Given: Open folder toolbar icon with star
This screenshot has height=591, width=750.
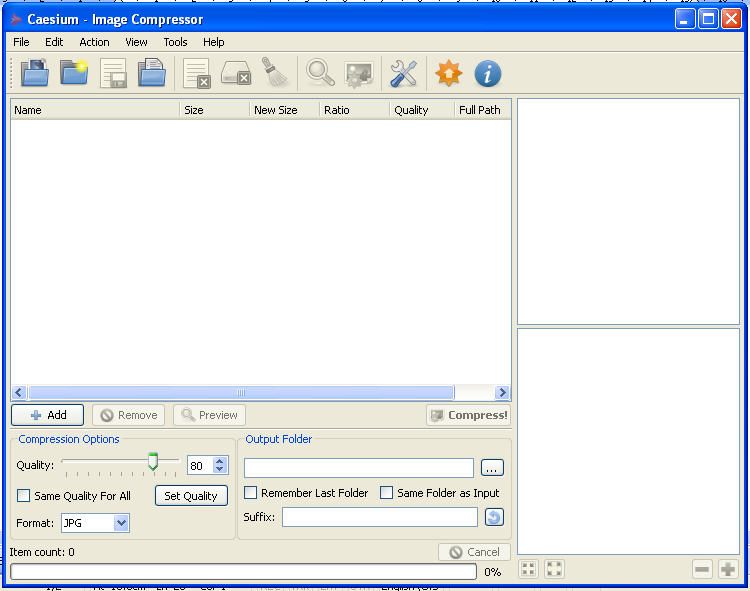Looking at the screenshot, I should [74, 73].
